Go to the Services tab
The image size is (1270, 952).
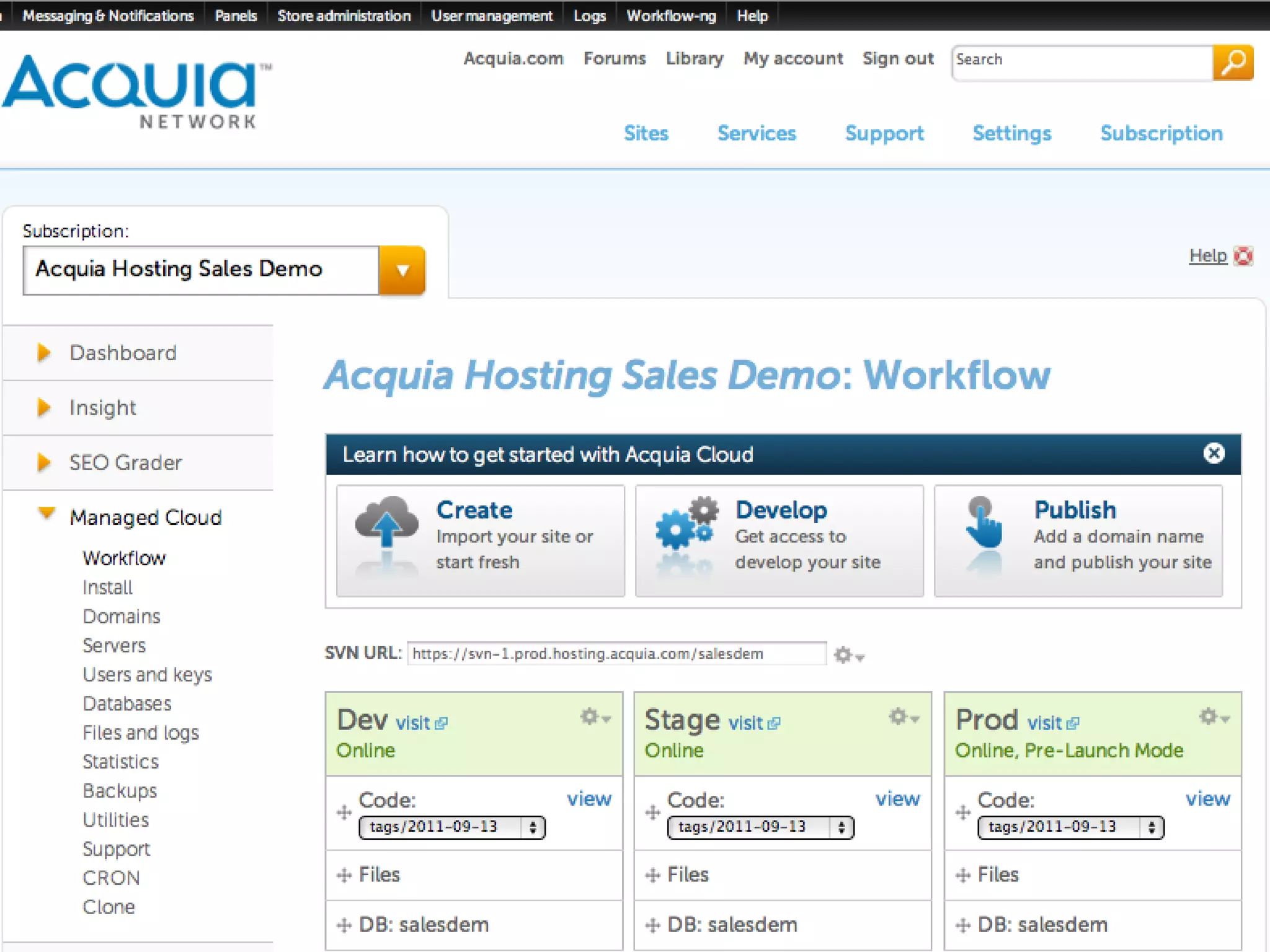coord(757,133)
